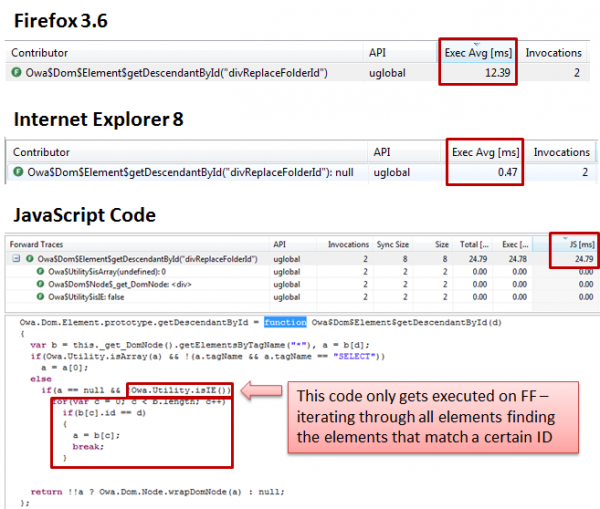This screenshot has height=509, width=600.
Task: Click getElementsByTagName in the code view
Action: [233, 345]
